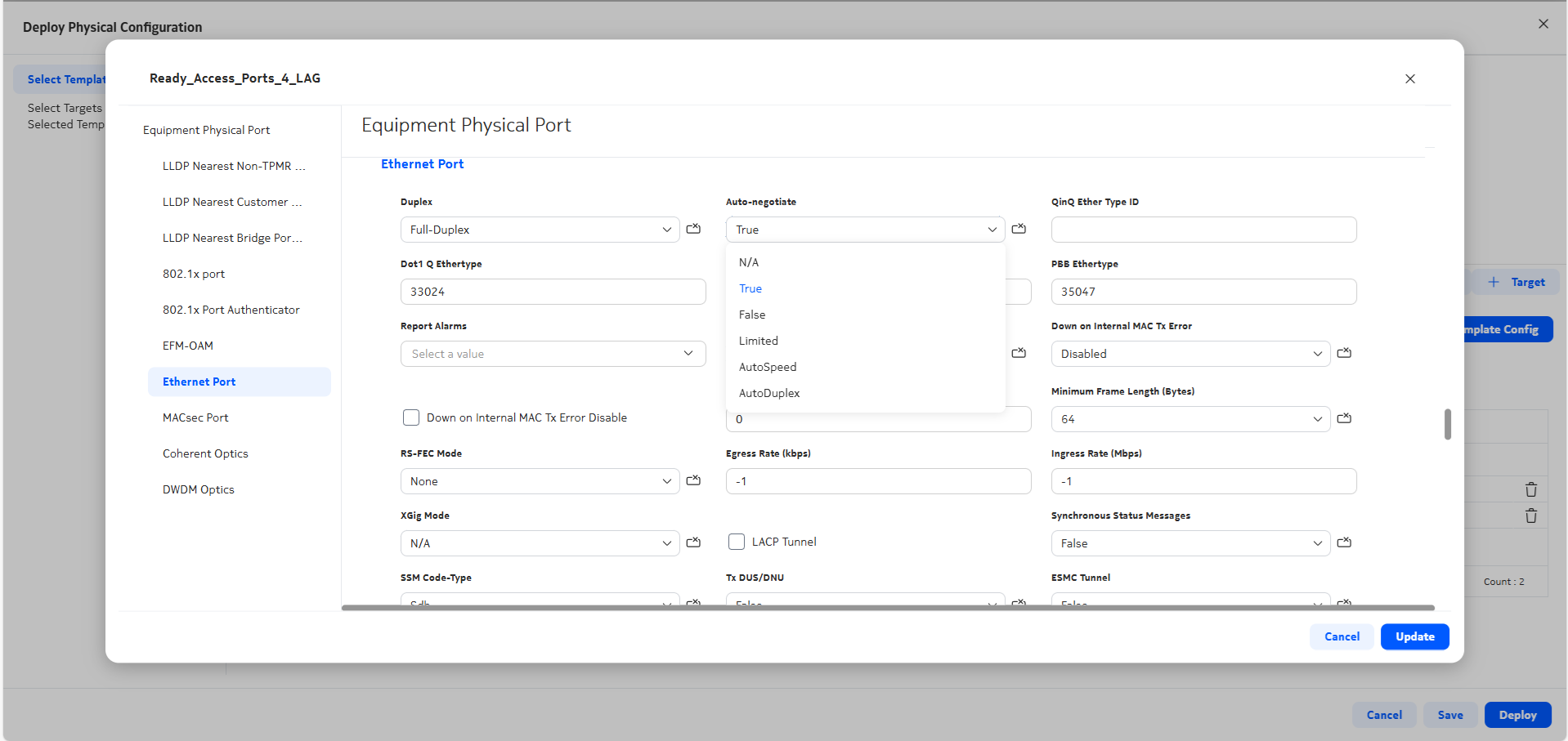Click icon beside Down on Internal MAC Tx Error dropdown
This screenshot has height=741, width=1568.
coord(1344,353)
